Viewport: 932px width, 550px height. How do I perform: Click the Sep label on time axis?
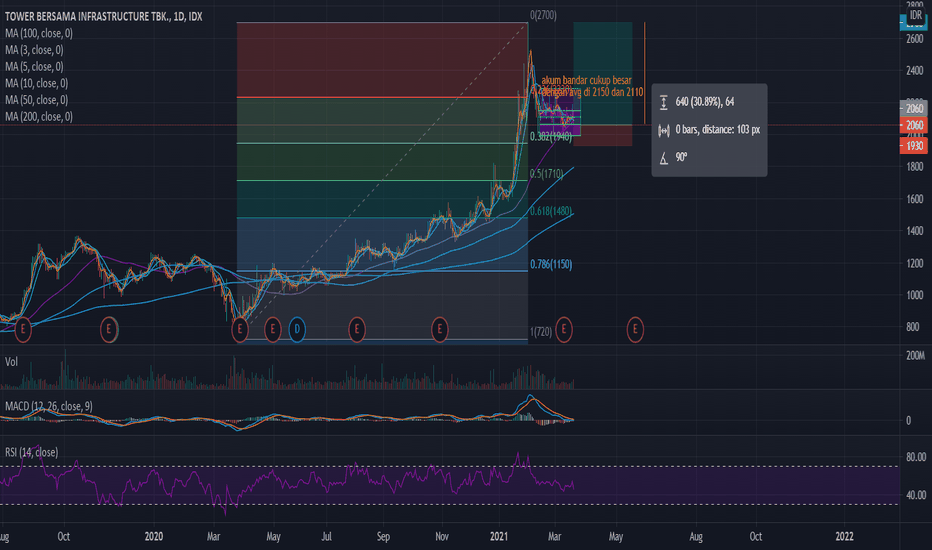[383, 536]
